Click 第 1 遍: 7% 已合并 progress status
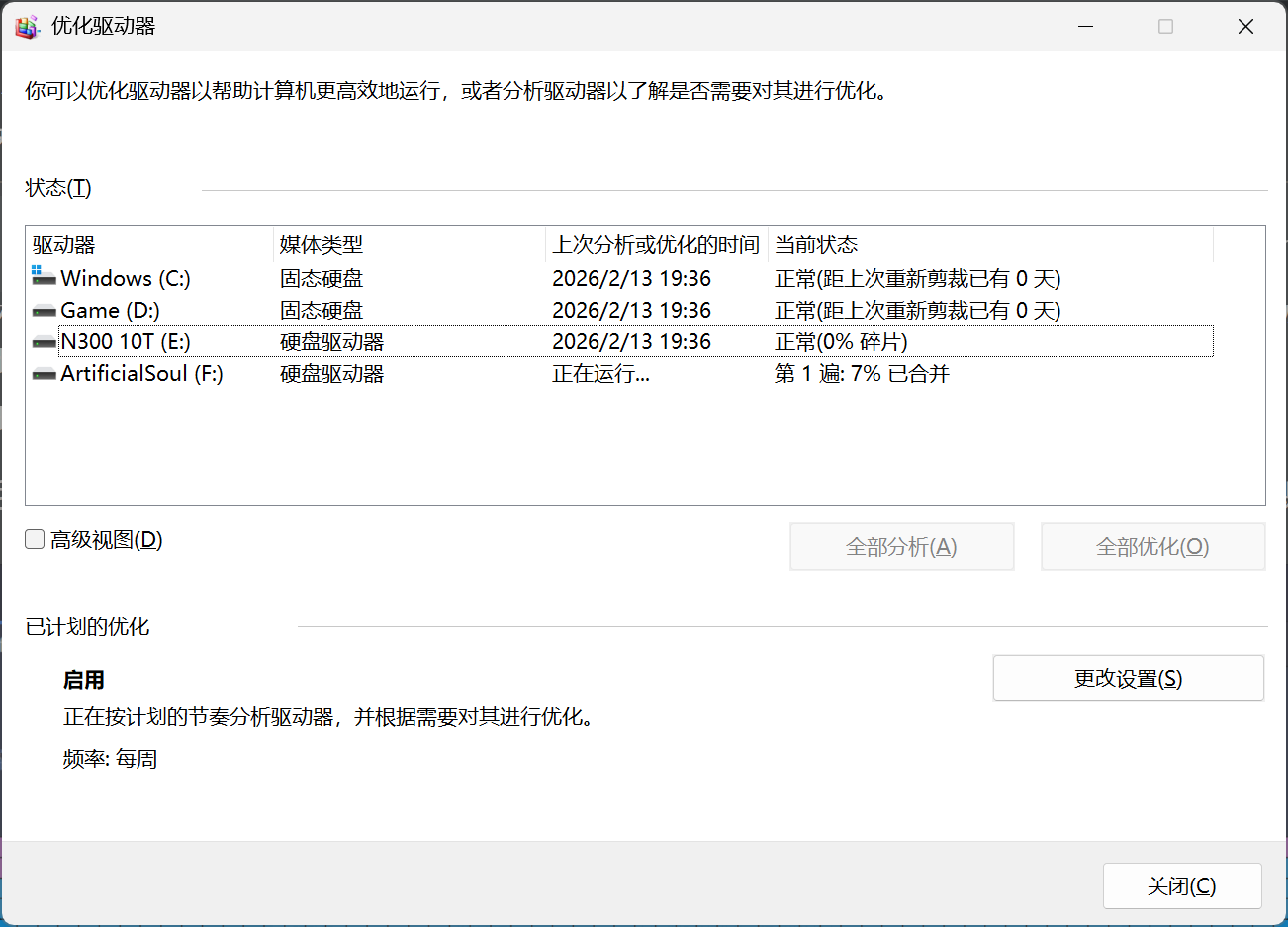The image size is (1288, 927). [862, 373]
